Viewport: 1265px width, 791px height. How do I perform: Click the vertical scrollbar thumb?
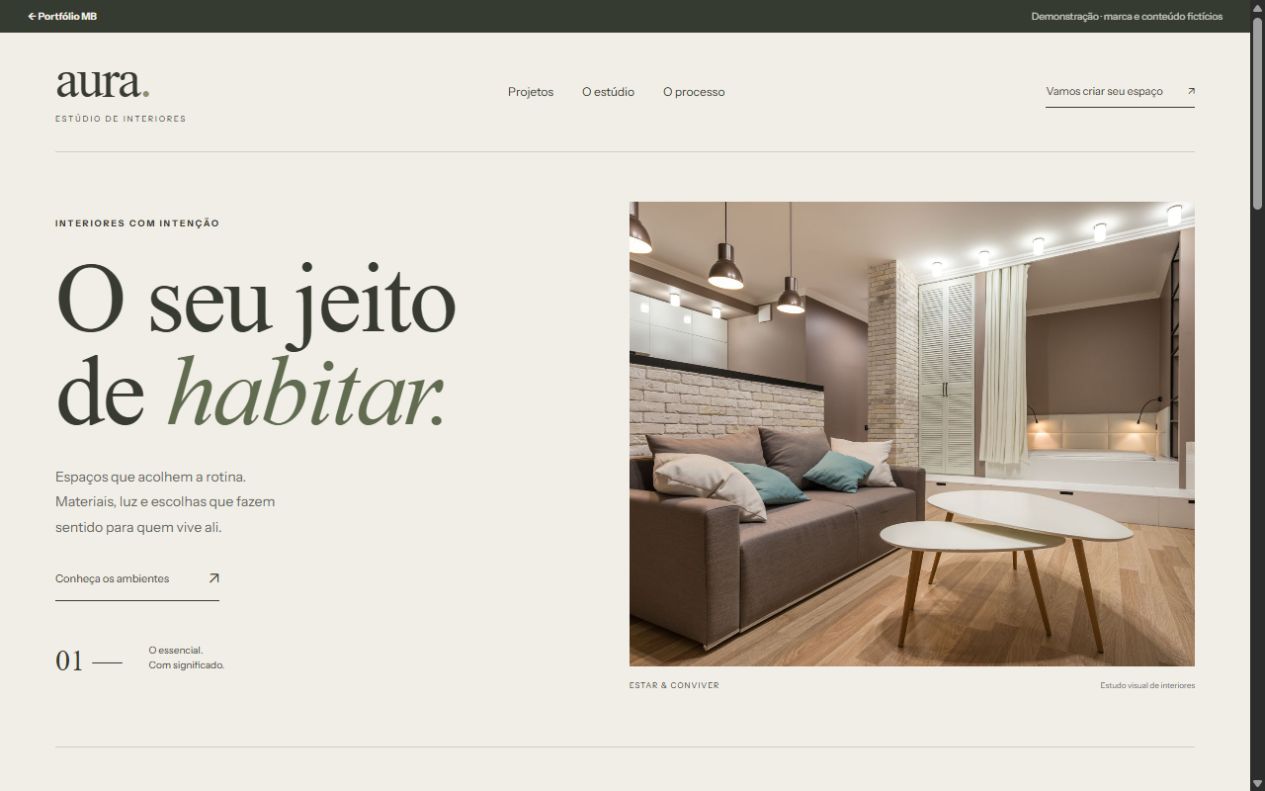[x=1257, y=113]
